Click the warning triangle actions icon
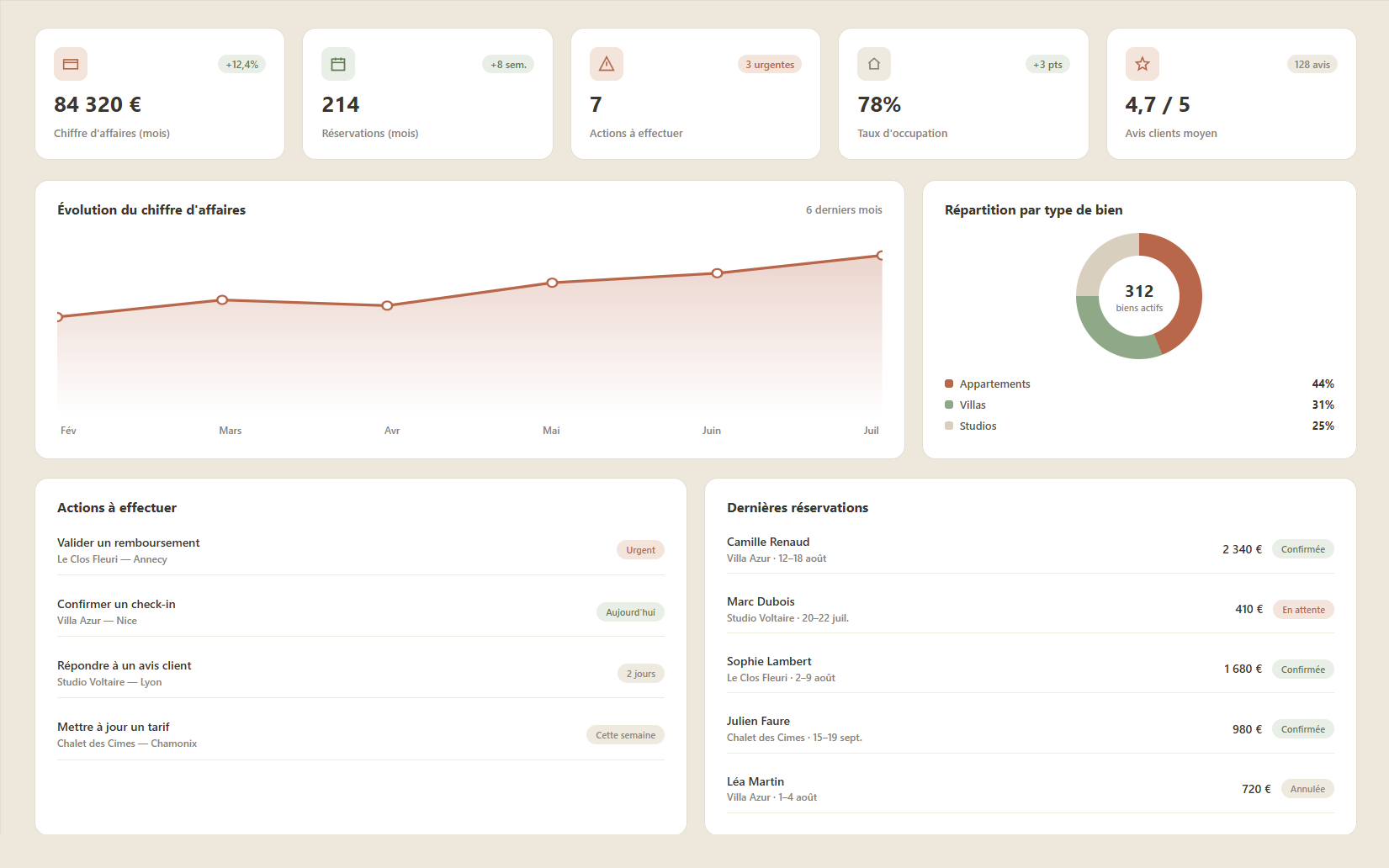The height and width of the screenshot is (868, 1389). coord(607,64)
